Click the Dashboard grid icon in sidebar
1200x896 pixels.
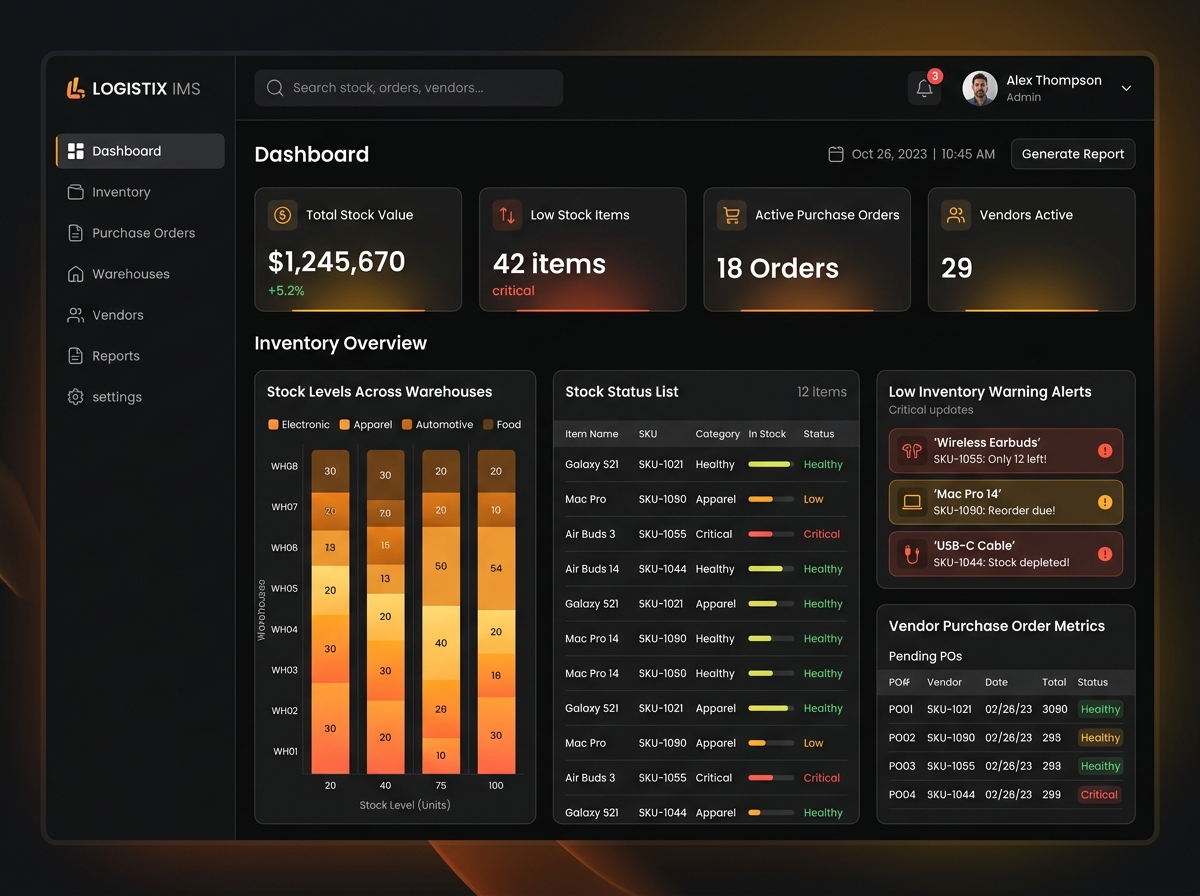pos(75,151)
